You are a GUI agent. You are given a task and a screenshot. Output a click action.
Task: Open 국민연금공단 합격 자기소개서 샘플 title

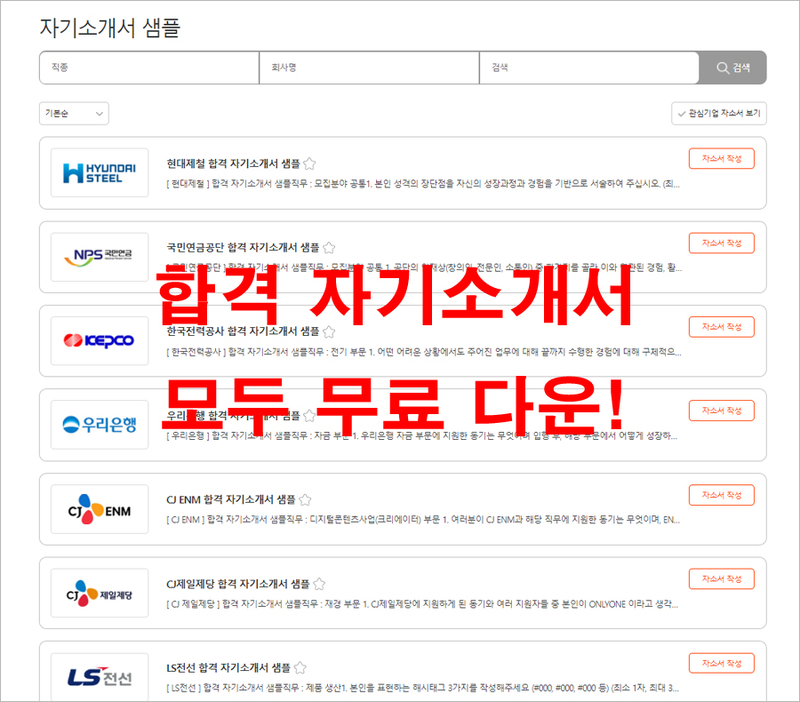243,248
